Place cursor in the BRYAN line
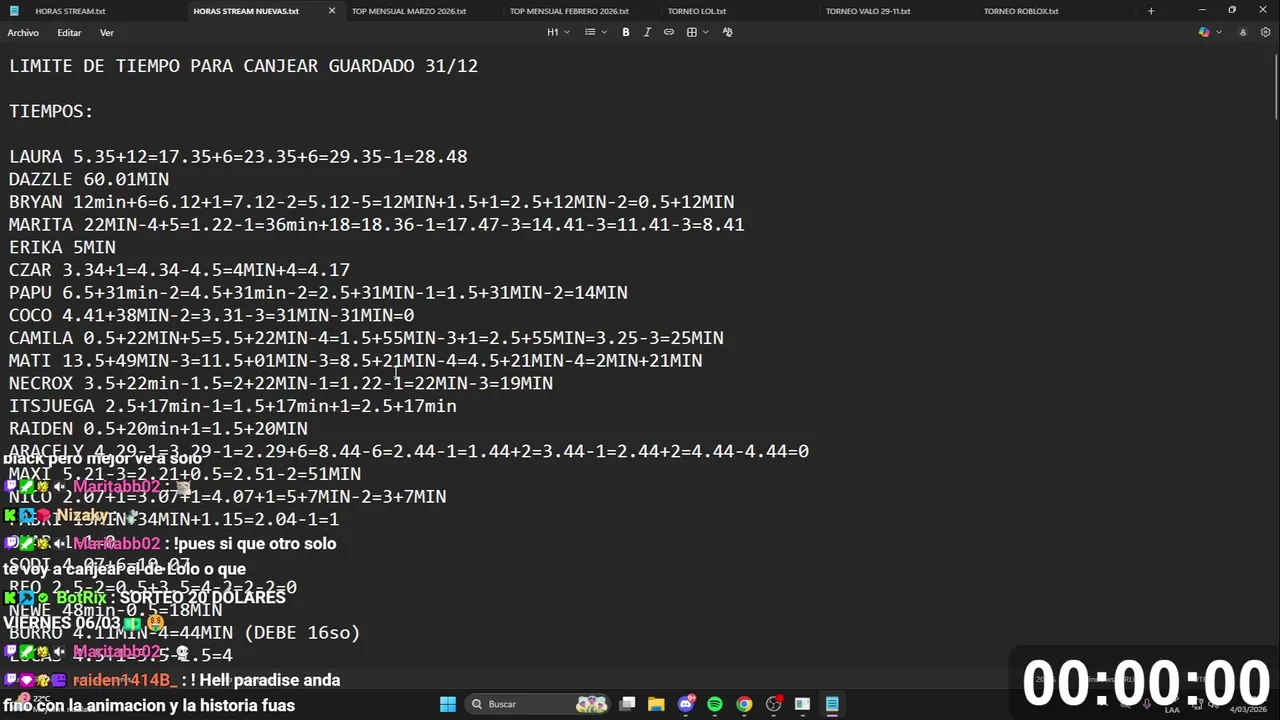Screen dimensions: 1280x720 [x=372, y=202]
